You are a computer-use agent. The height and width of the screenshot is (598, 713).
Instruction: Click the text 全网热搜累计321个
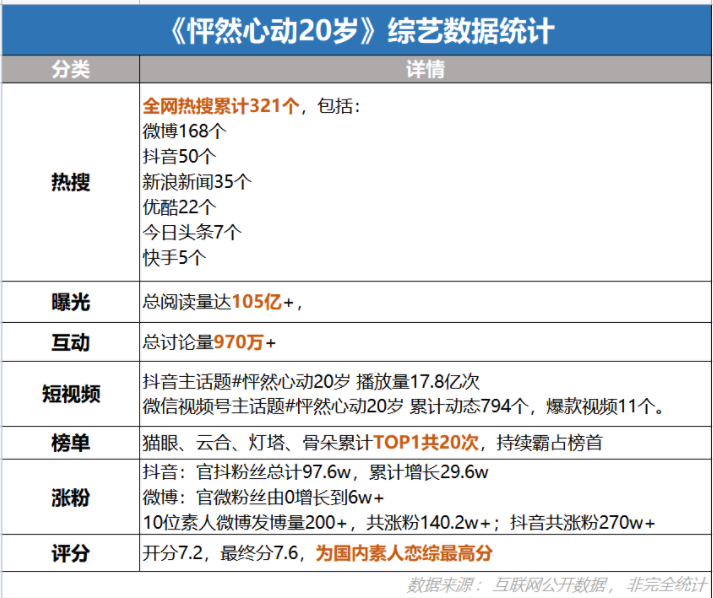221,106
